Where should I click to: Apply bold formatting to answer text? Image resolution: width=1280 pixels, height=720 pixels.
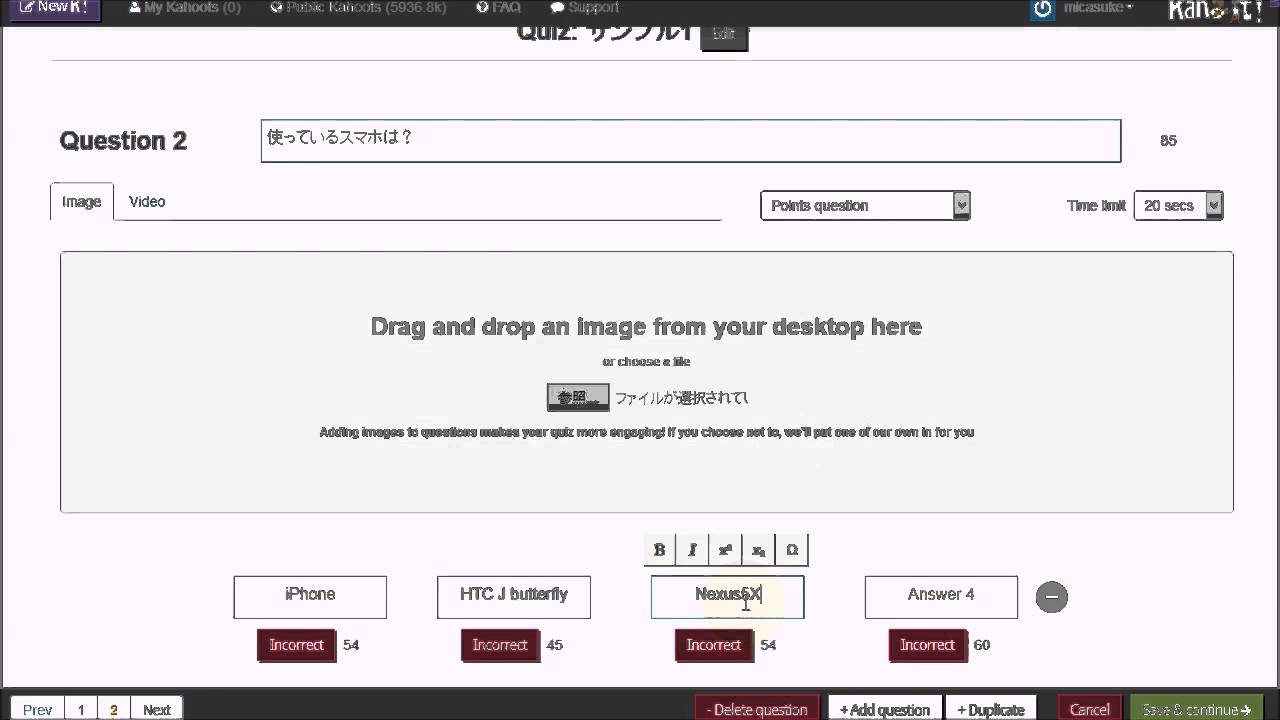(659, 550)
